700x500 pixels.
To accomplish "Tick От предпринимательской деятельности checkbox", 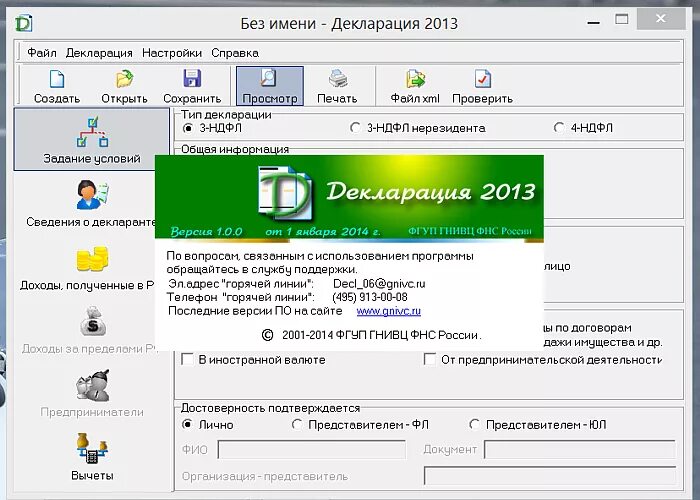I will 429,359.
